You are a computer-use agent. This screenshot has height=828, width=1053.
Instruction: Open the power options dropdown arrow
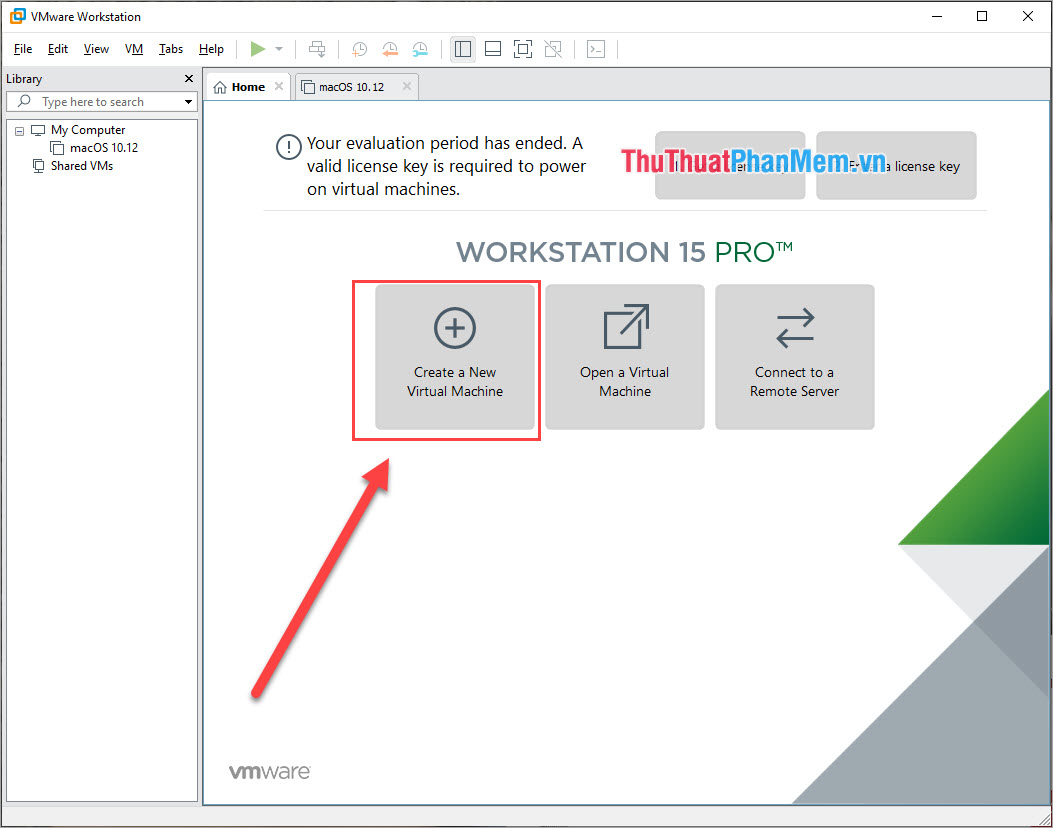tap(279, 49)
